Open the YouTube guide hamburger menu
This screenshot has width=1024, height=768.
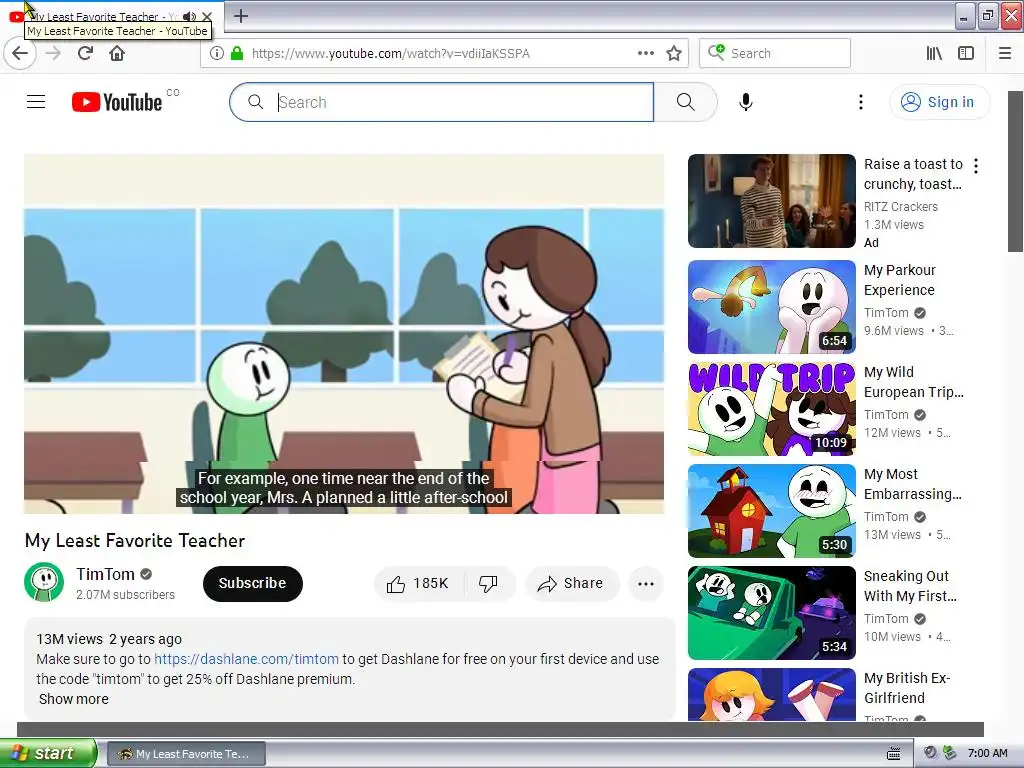[36, 102]
